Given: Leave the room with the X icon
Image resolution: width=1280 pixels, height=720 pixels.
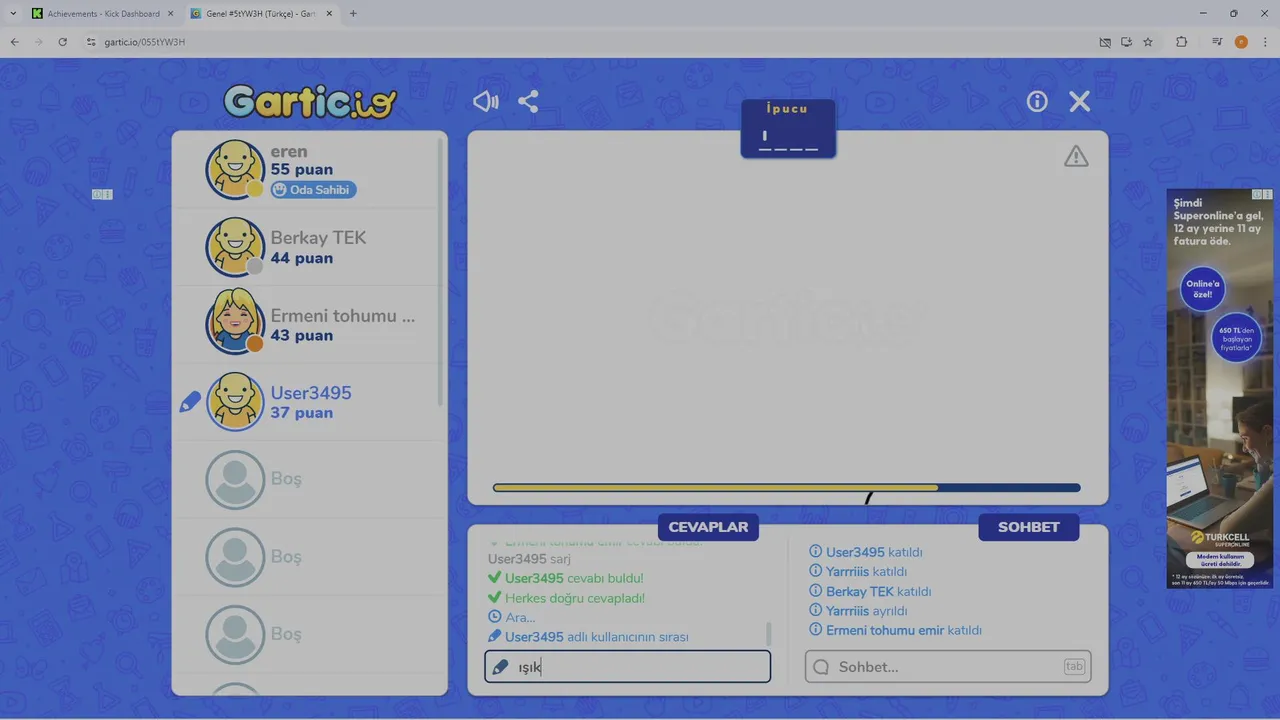Looking at the screenshot, I should click(1079, 101).
